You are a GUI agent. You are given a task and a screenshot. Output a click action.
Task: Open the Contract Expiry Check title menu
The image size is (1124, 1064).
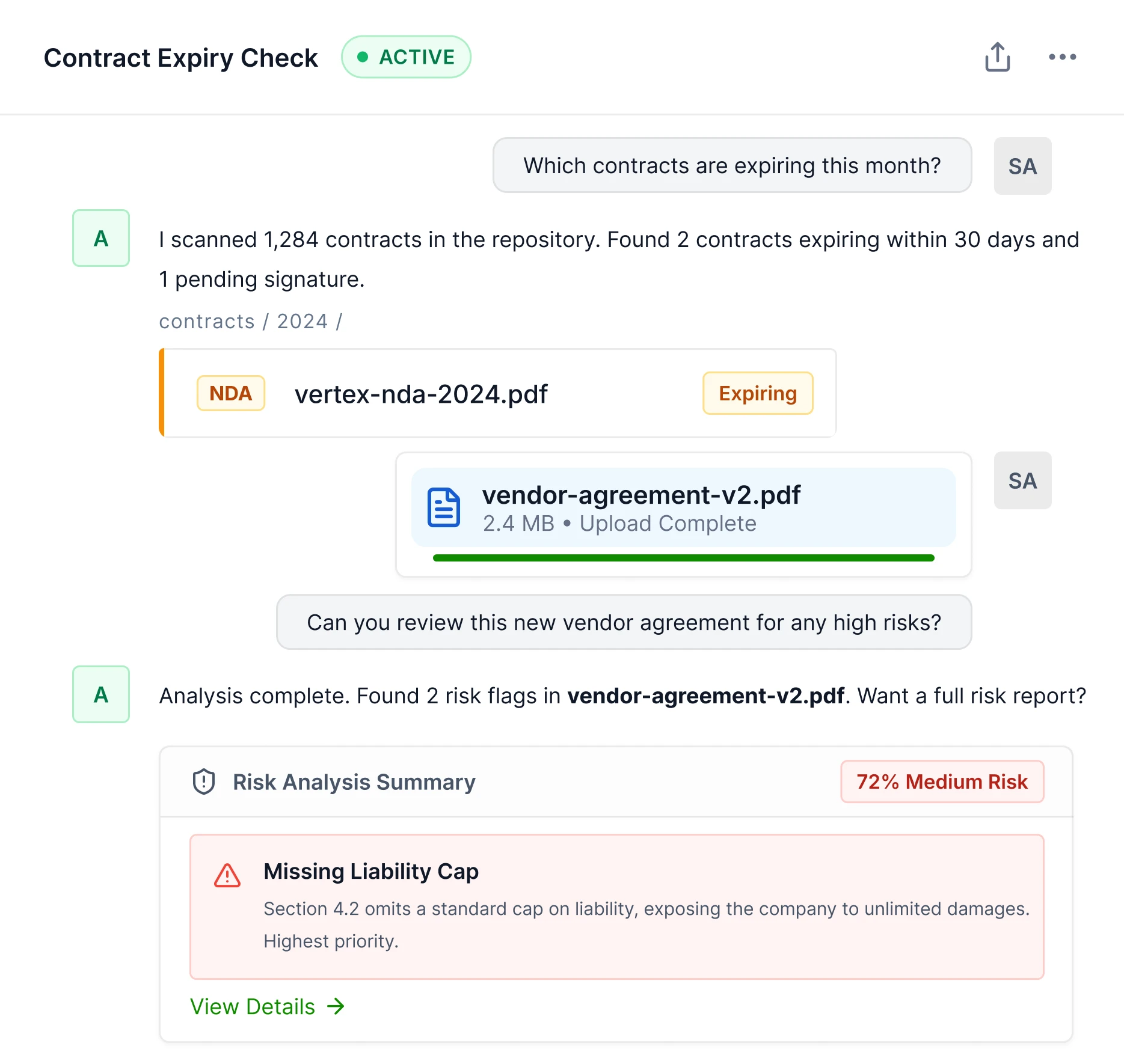(180, 57)
